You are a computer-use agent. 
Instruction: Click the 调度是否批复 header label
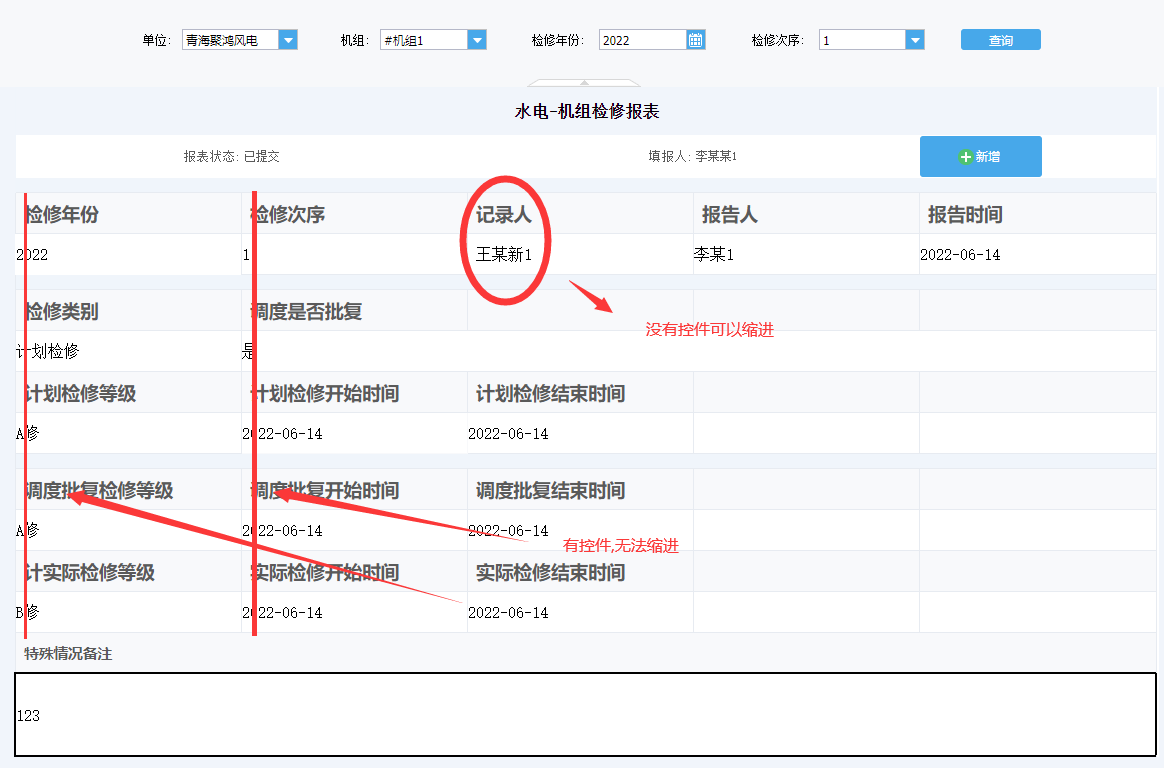[306, 312]
